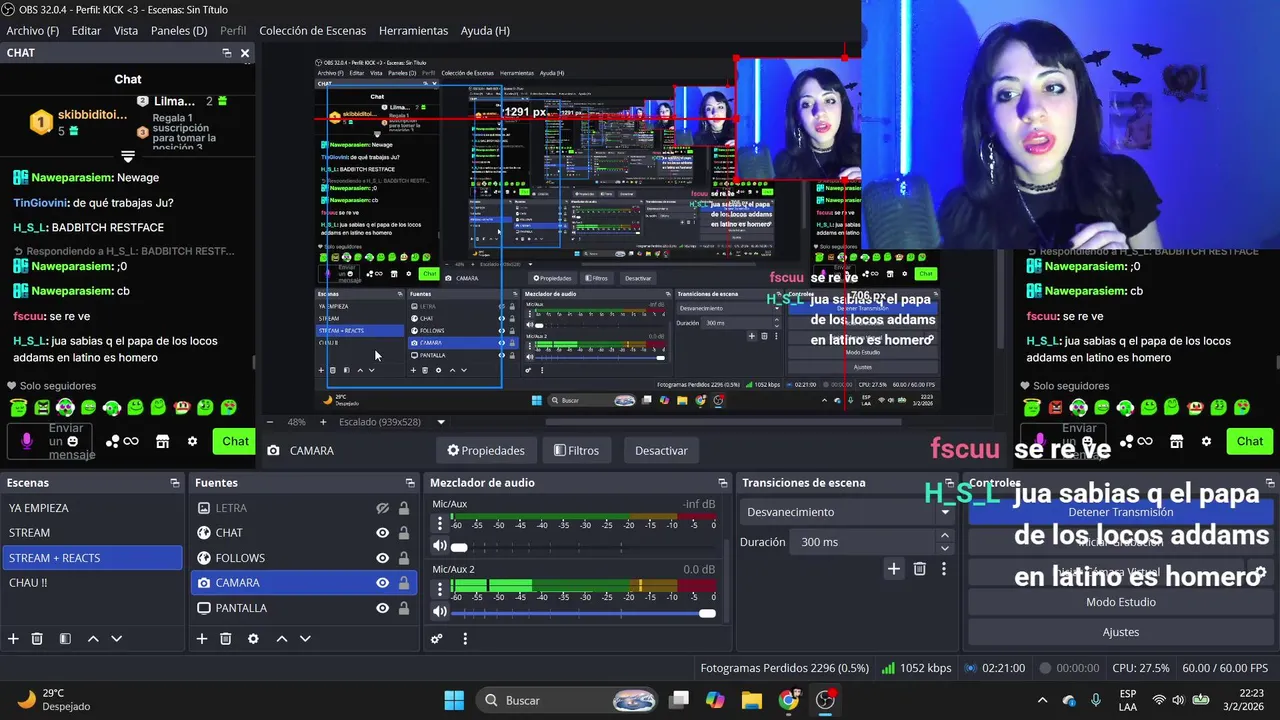1280x720 pixels.
Task: Decrease transition duration with down stepper
Action: pyautogui.click(x=944, y=548)
